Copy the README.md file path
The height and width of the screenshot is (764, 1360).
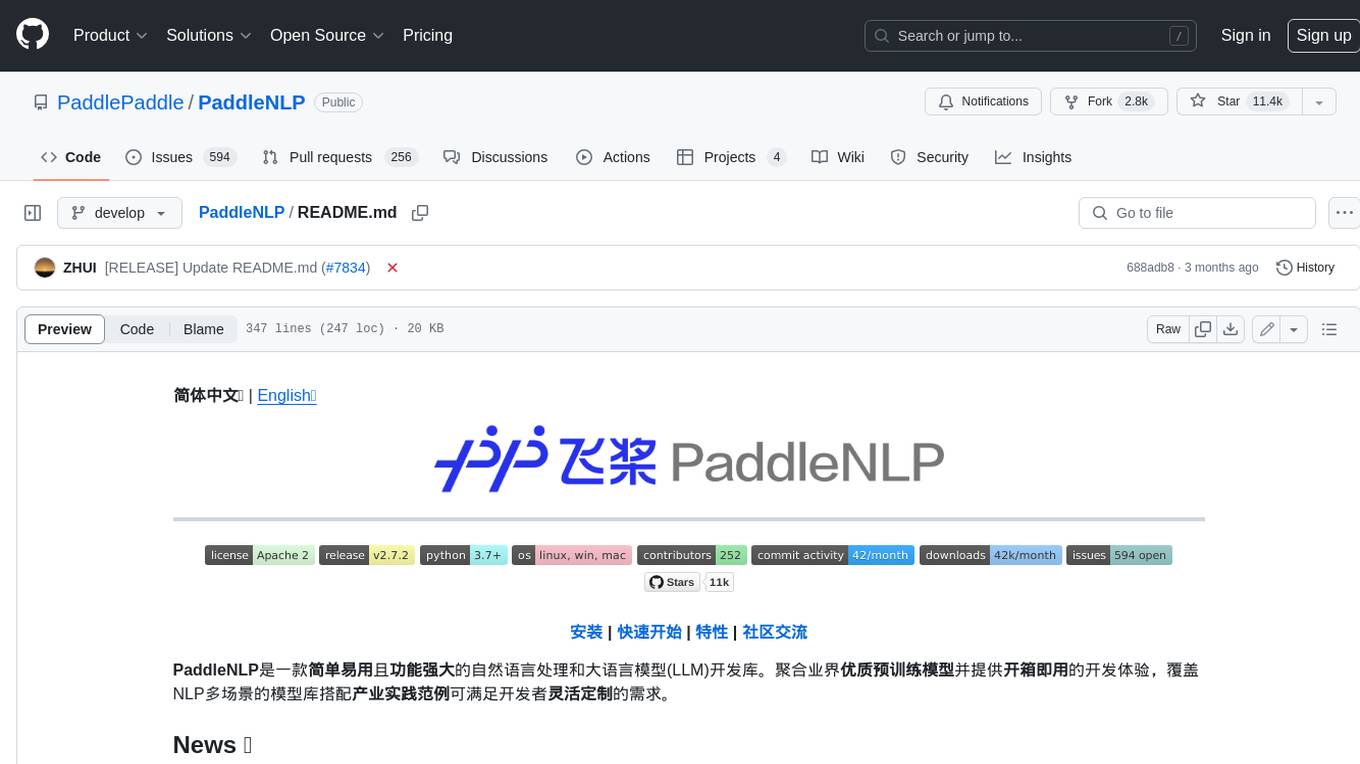tap(420, 213)
